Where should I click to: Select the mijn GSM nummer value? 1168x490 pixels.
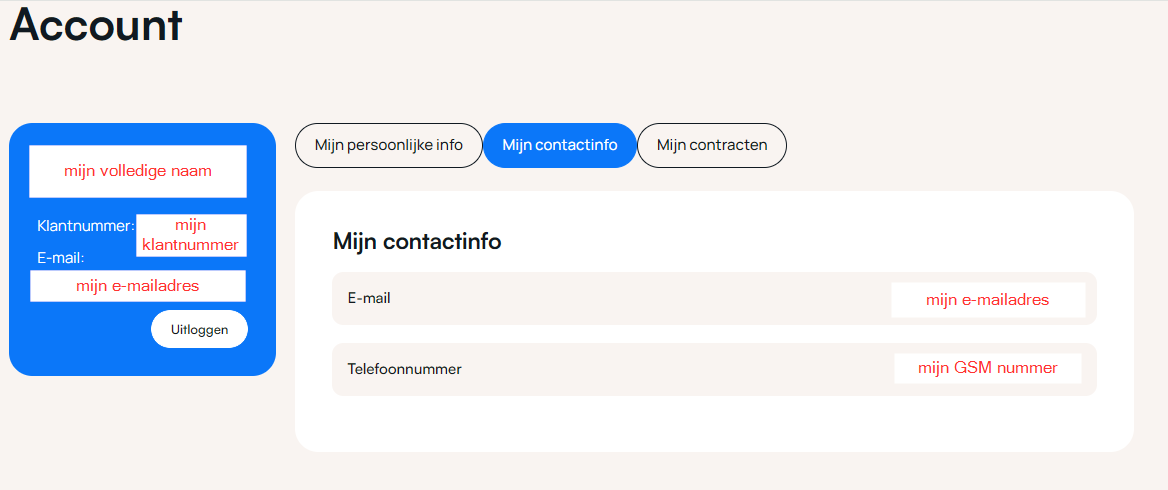[987, 368]
